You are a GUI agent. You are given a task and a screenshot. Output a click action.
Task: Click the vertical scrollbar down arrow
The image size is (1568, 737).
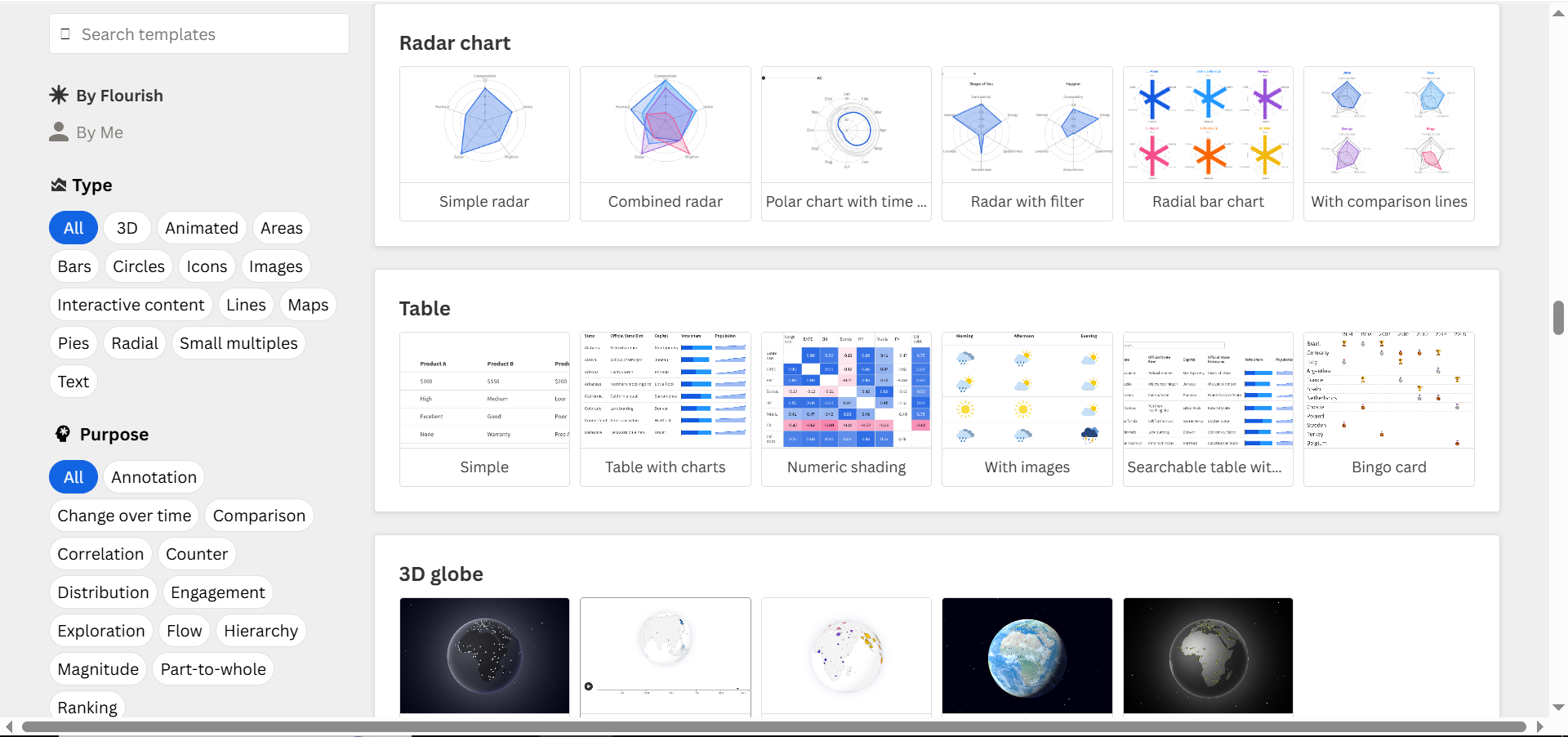pyautogui.click(x=1558, y=708)
